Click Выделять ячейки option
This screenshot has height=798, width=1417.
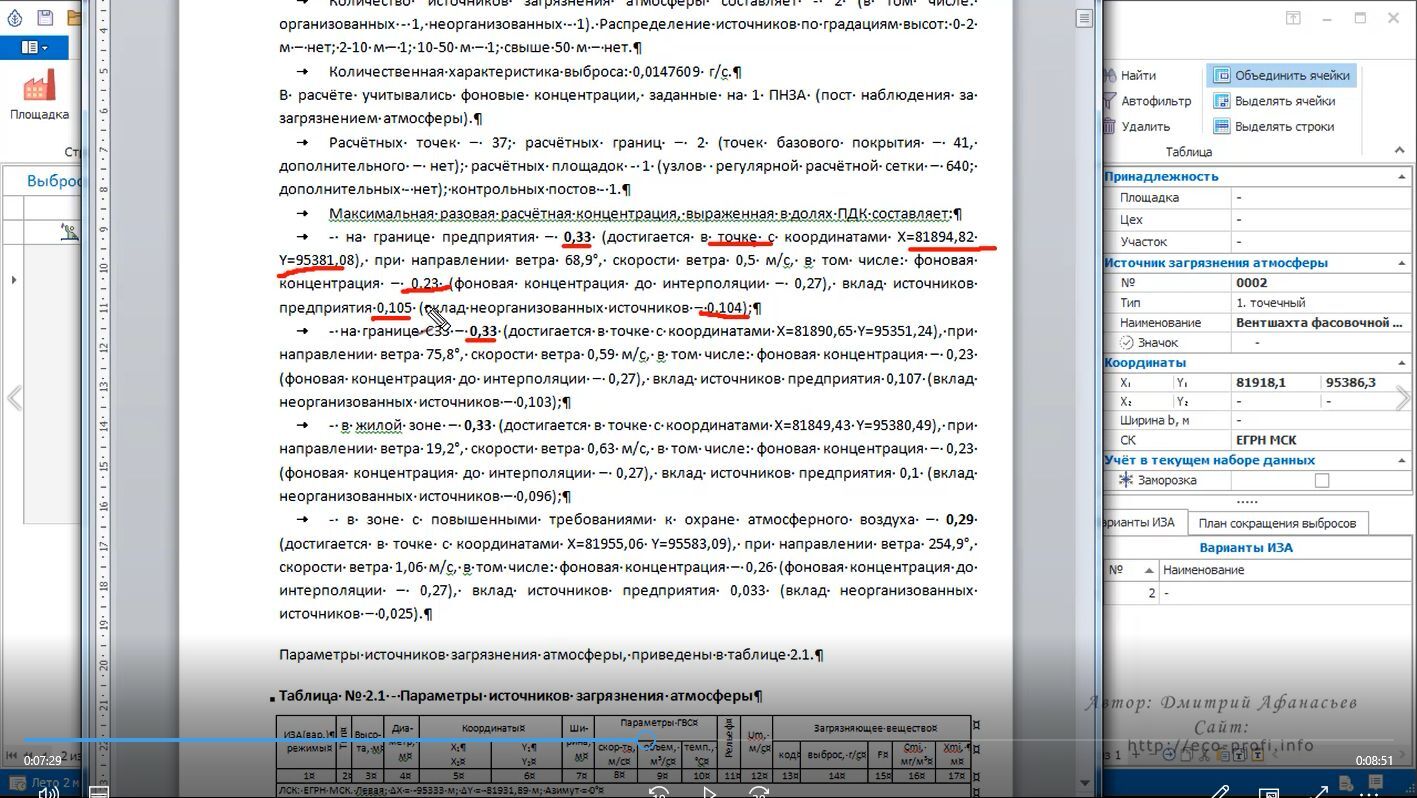tap(1275, 101)
